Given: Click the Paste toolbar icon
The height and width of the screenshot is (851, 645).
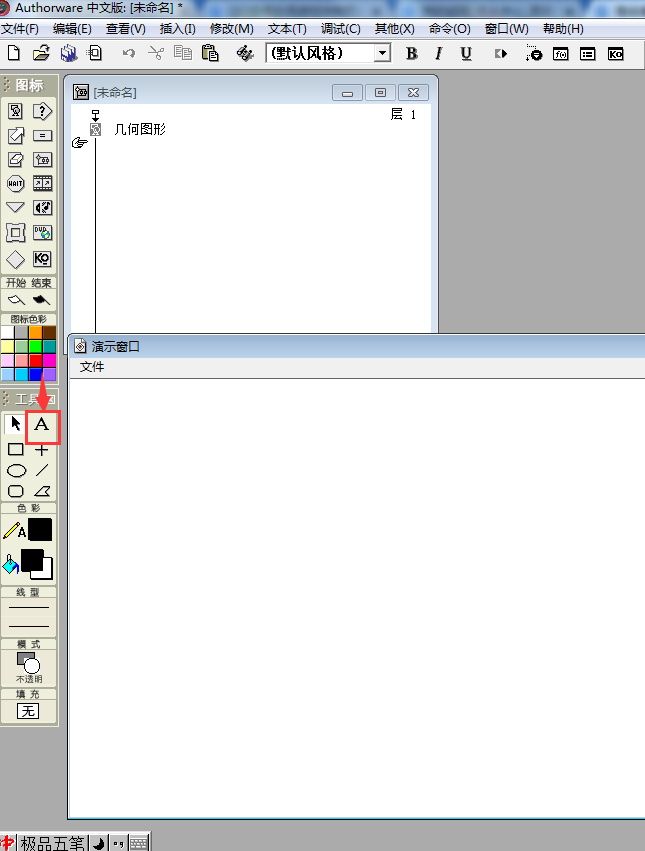Looking at the screenshot, I should click(x=209, y=53).
